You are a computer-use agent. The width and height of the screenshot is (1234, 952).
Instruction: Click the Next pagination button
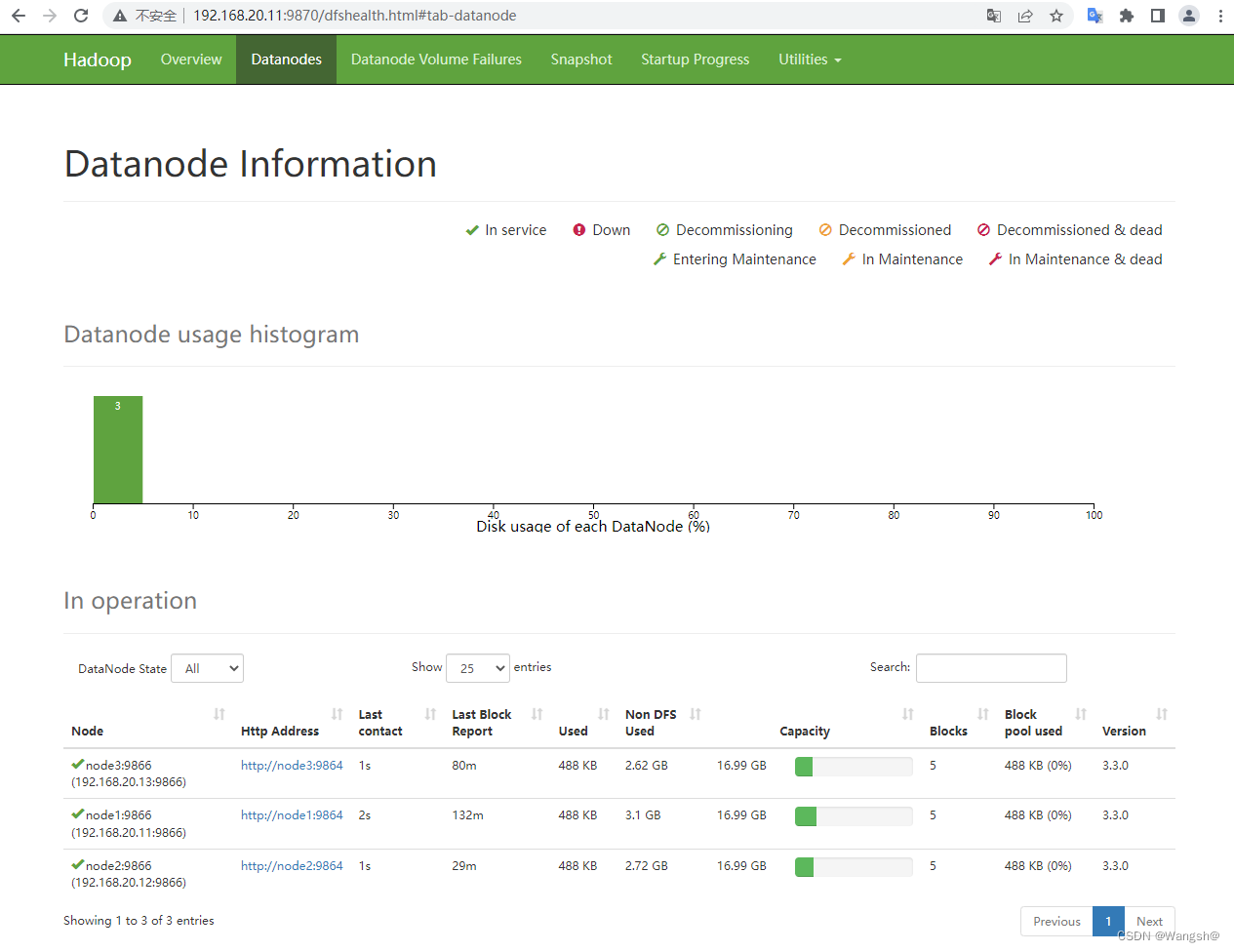pyautogui.click(x=1149, y=922)
